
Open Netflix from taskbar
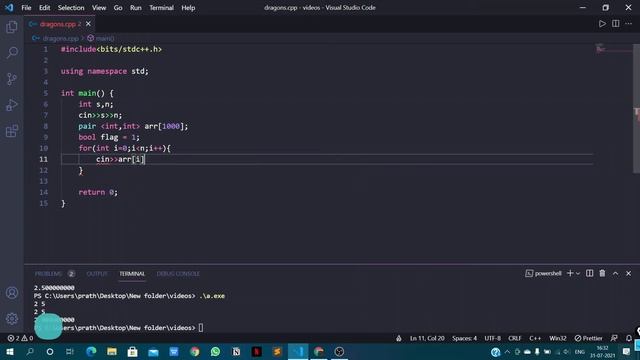[x=257, y=351]
